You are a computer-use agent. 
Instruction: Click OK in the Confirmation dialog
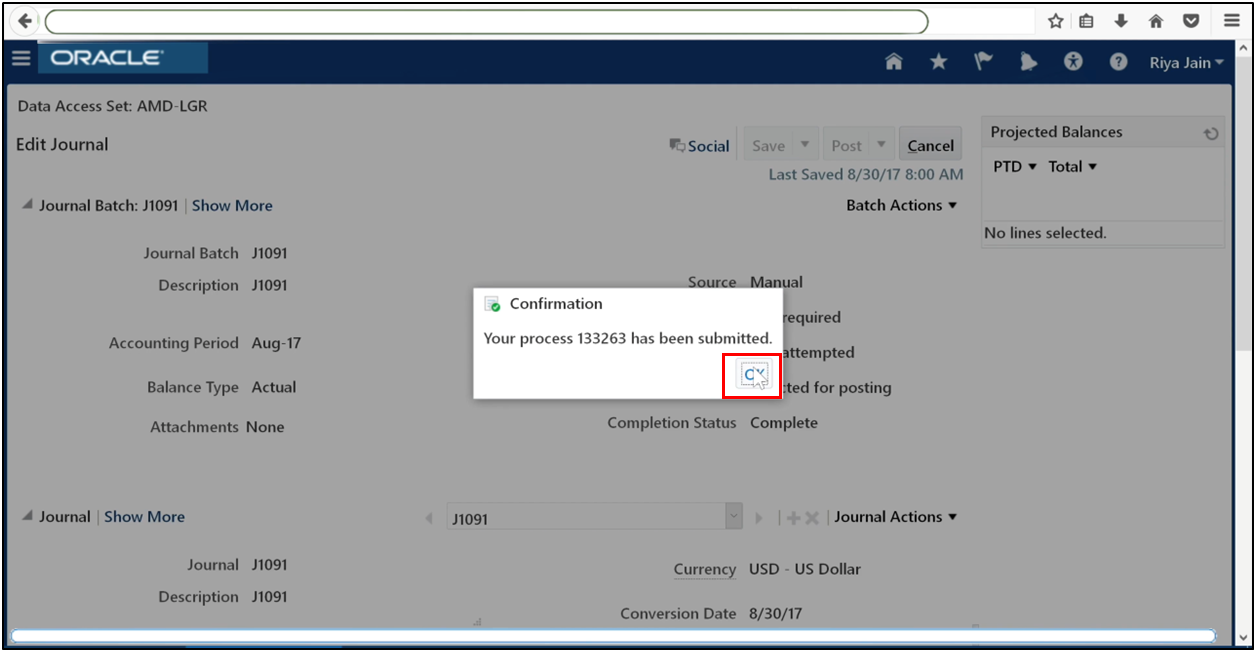[x=751, y=376]
